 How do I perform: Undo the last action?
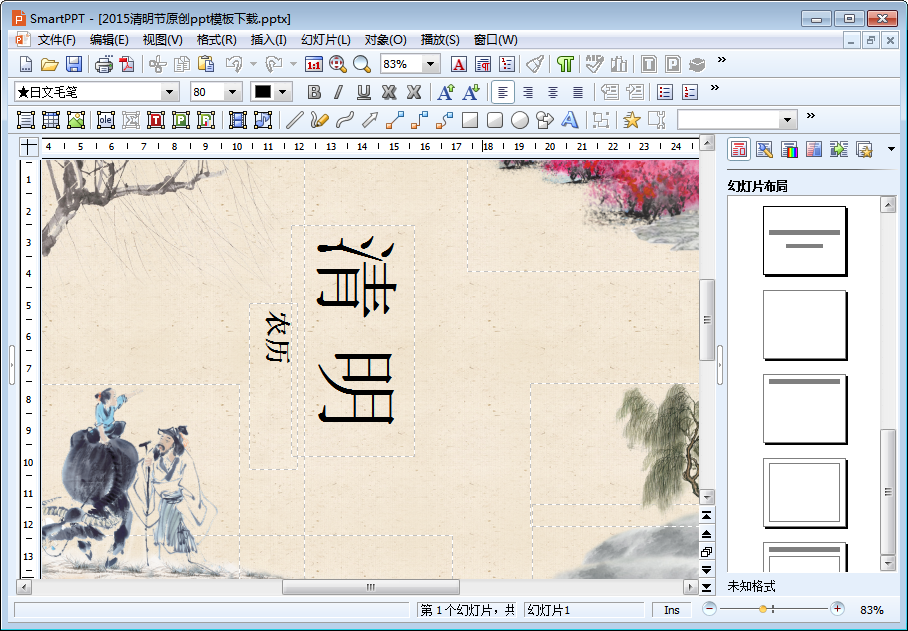[234, 64]
